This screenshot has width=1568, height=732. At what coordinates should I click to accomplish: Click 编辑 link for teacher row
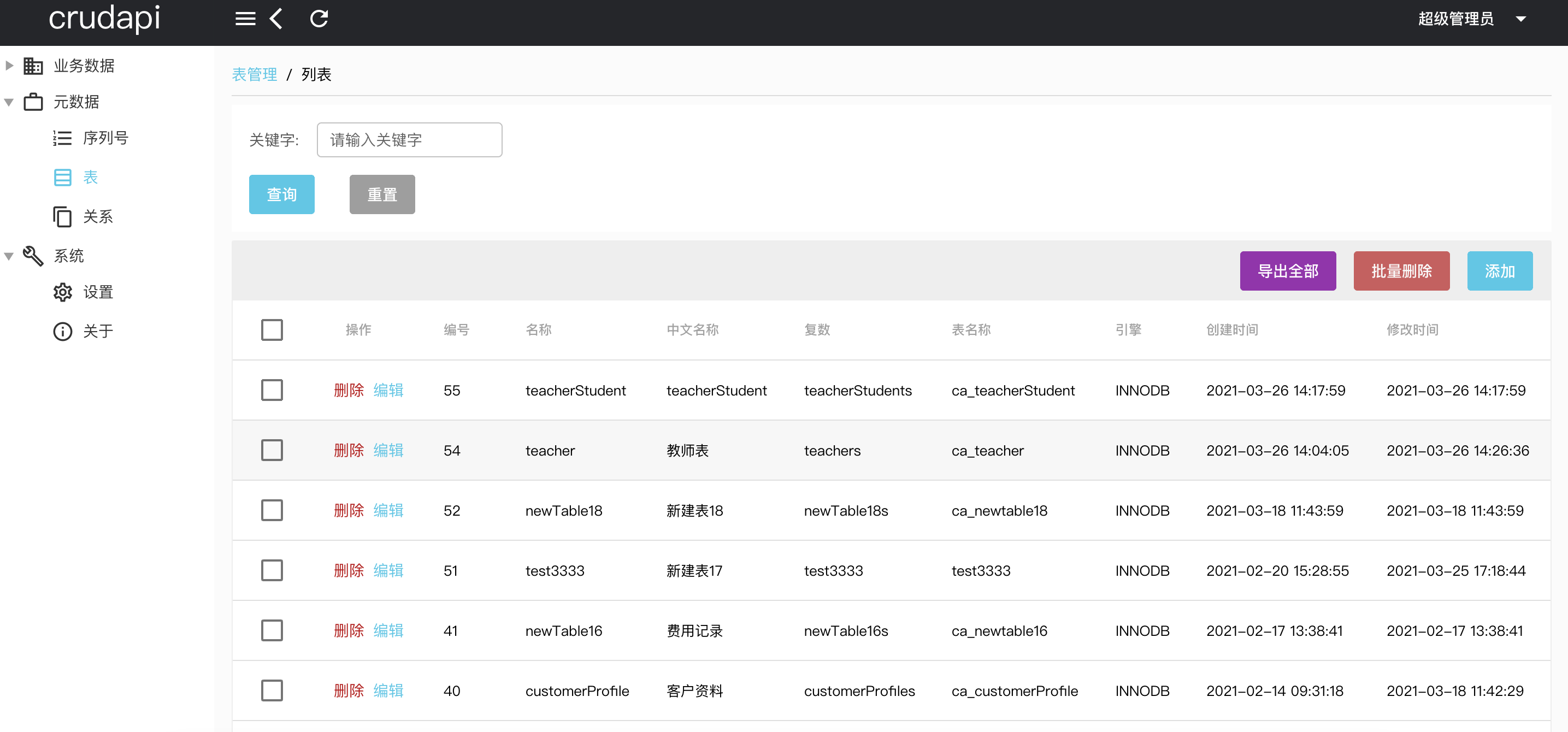point(388,450)
